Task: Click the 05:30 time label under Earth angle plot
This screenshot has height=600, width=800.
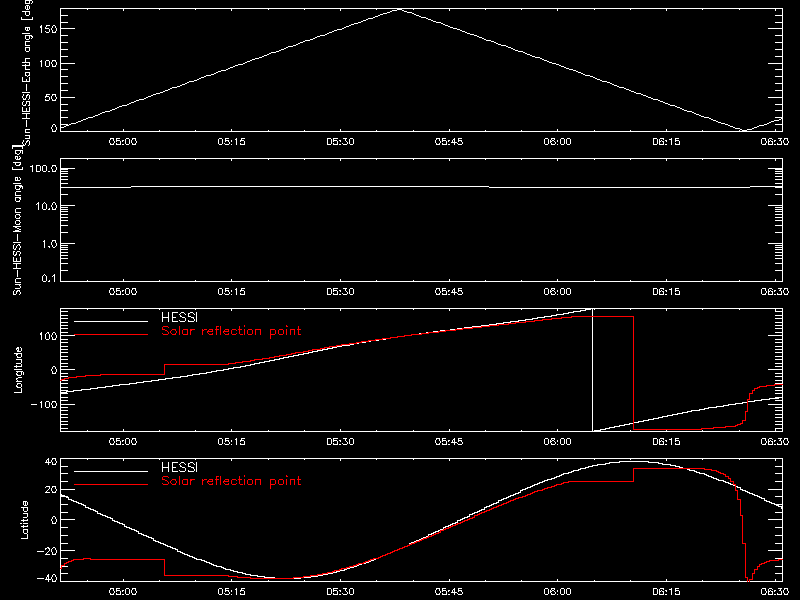Action: pyautogui.click(x=340, y=142)
